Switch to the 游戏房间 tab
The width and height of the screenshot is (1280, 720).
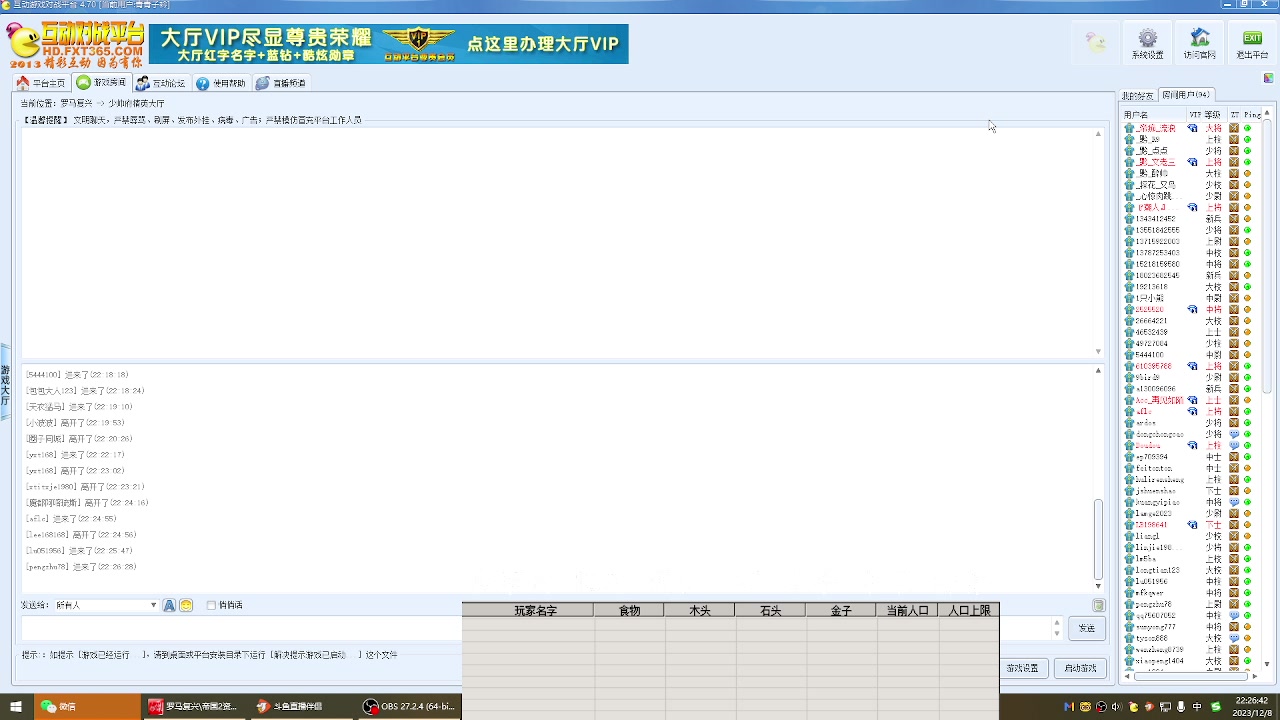tap(102, 83)
